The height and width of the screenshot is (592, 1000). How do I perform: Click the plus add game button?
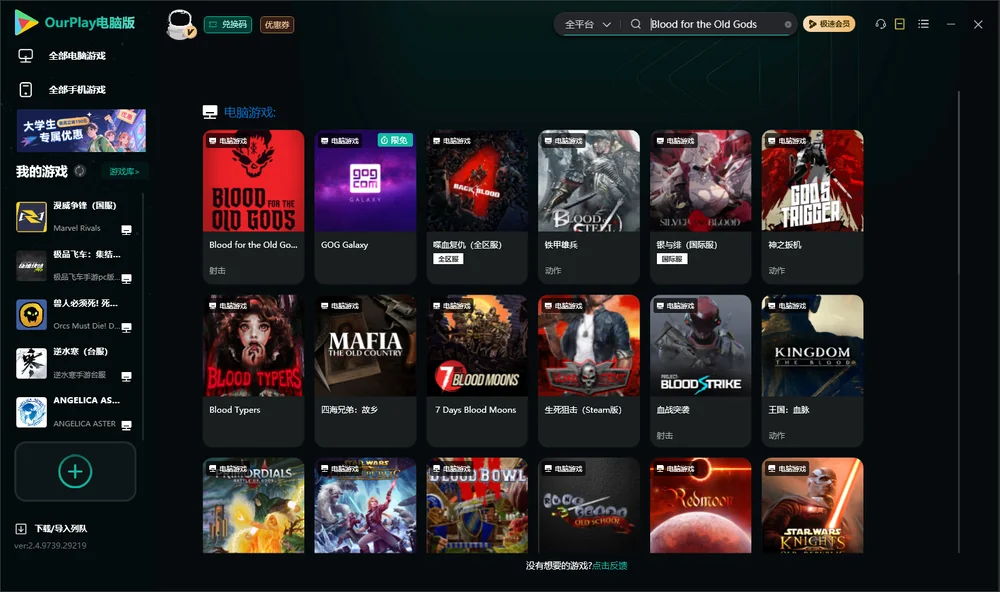75,471
